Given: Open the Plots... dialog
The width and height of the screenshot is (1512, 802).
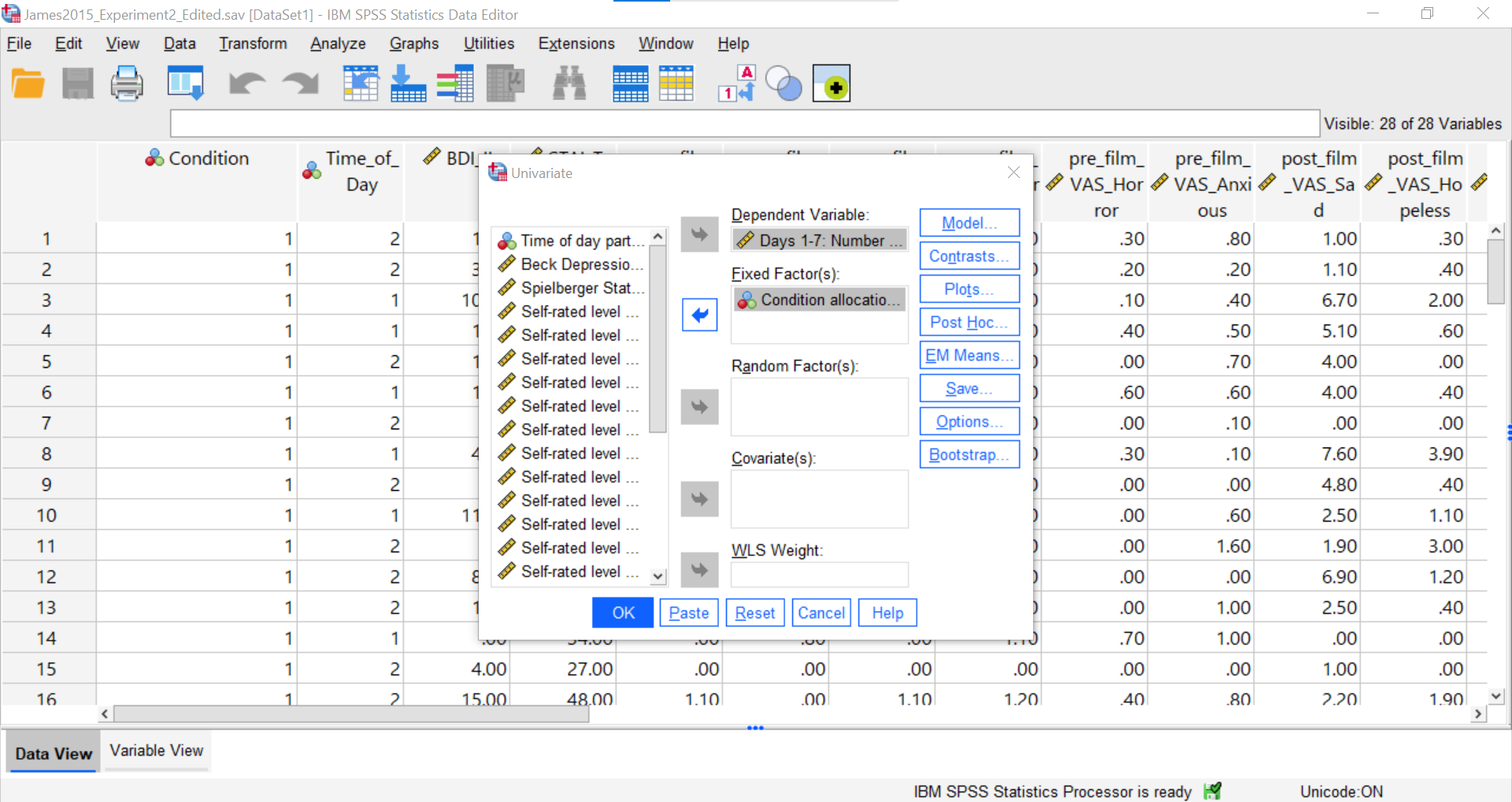Looking at the screenshot, I should point(969,289).
